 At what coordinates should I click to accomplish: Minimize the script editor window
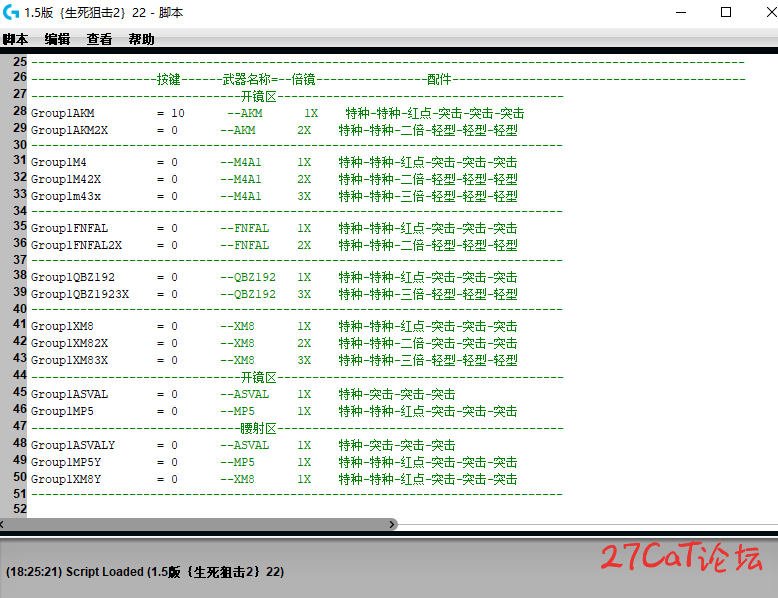pyautogui.click(x=681, y=12)
